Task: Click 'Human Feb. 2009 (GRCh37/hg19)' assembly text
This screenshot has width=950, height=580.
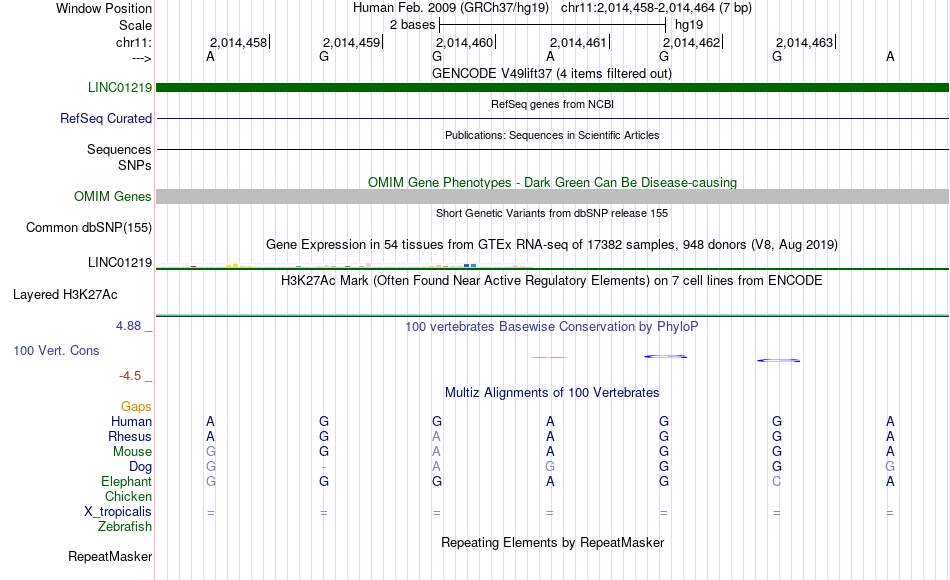Action: (451, 8)
